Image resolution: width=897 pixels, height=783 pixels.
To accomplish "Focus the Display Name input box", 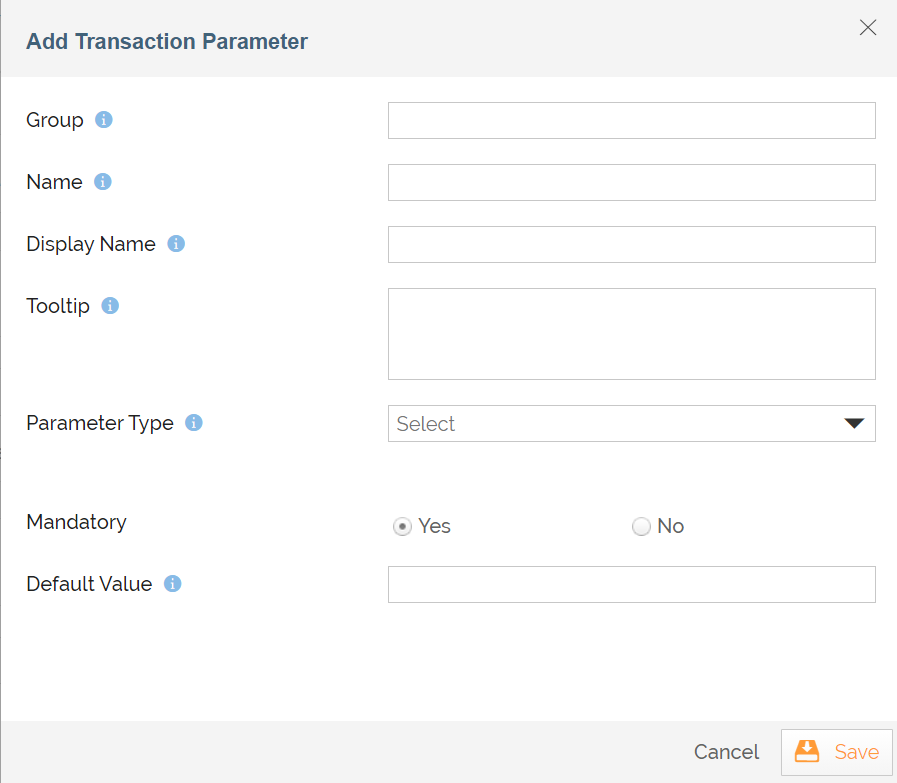I will 631,244.
